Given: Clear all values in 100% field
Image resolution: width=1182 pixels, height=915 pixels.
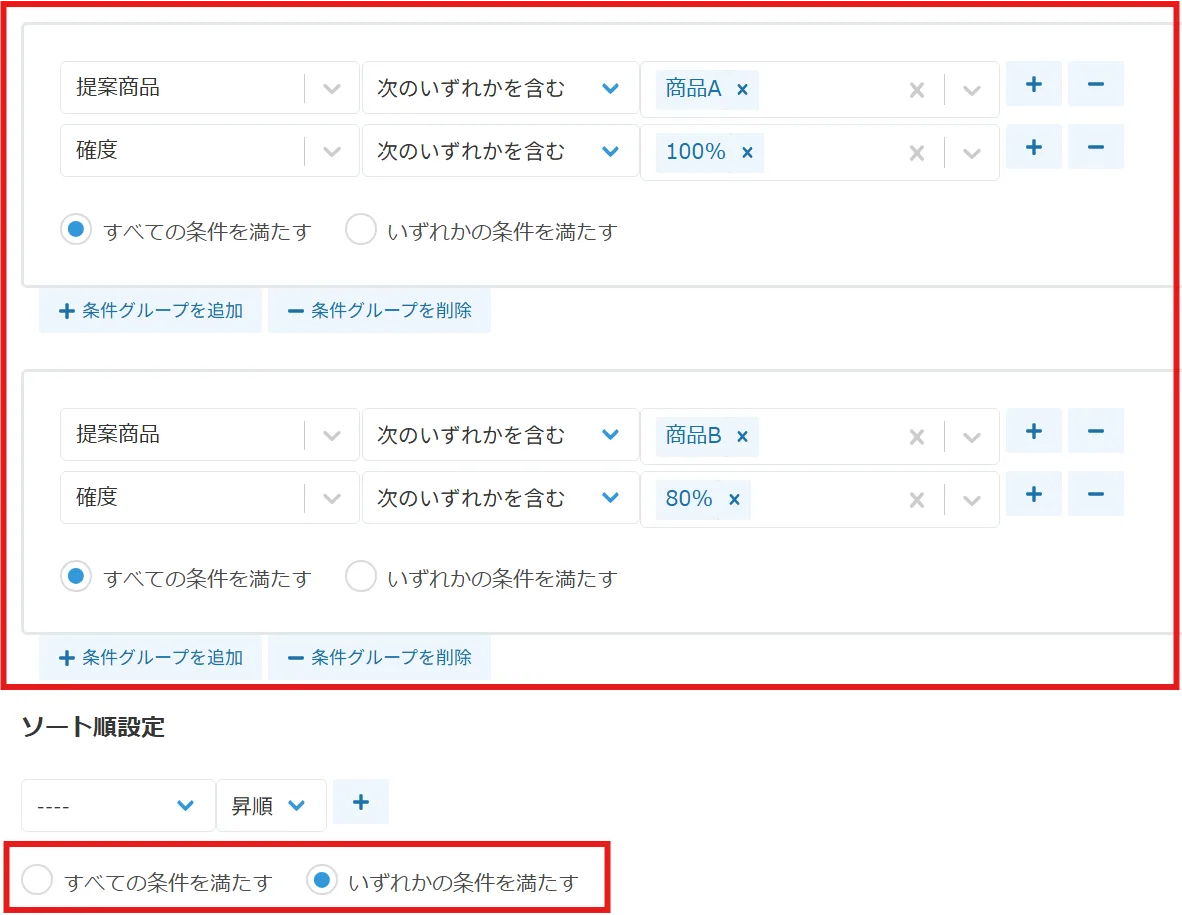Looking at the screenshot, I should coord(917,153).
